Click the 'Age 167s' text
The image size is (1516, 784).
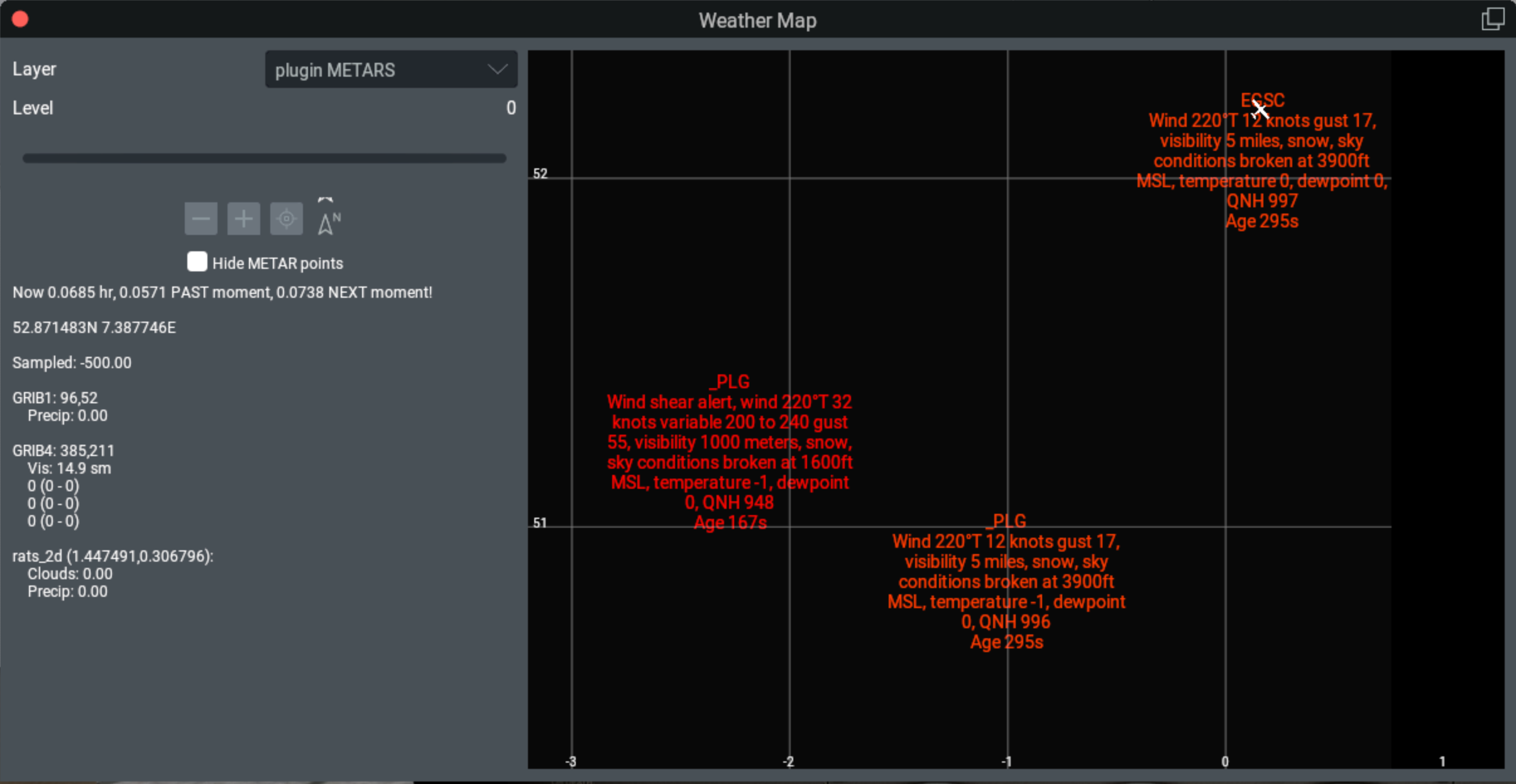[x=730, y=523]
